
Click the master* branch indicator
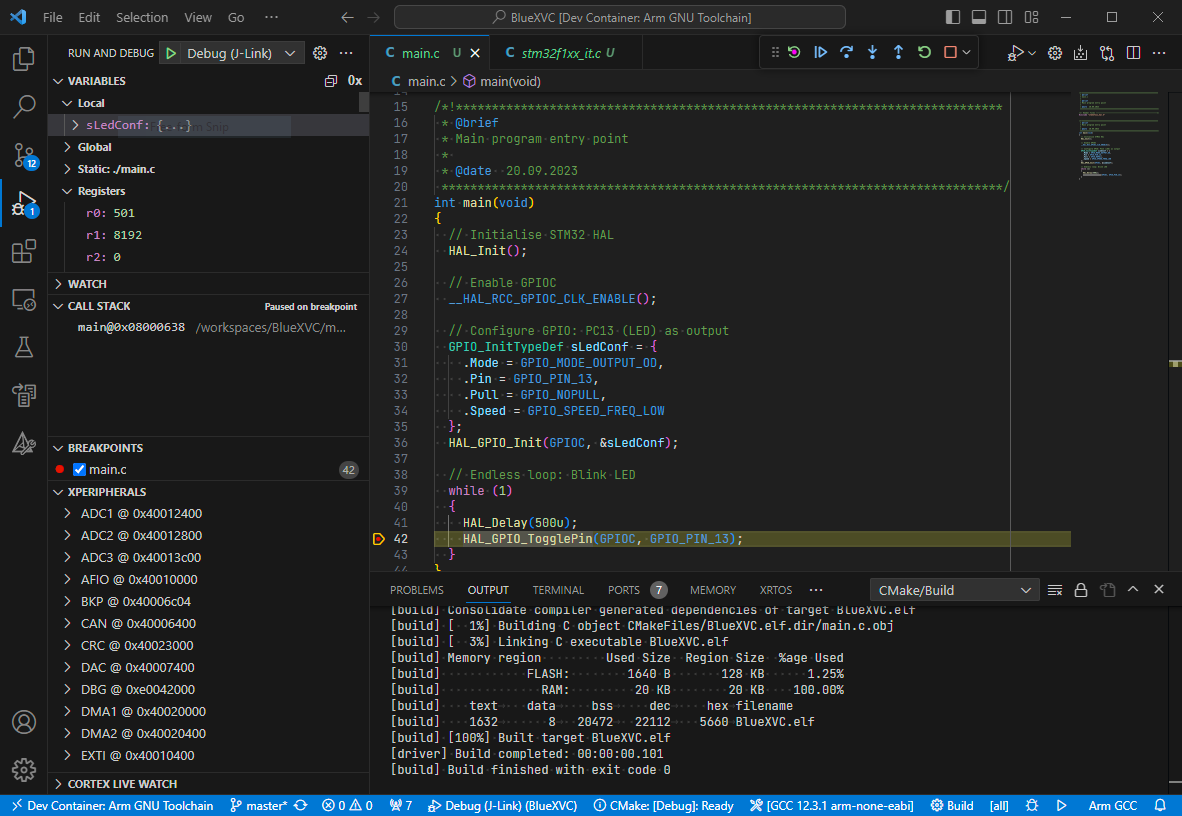click(262, 805)
